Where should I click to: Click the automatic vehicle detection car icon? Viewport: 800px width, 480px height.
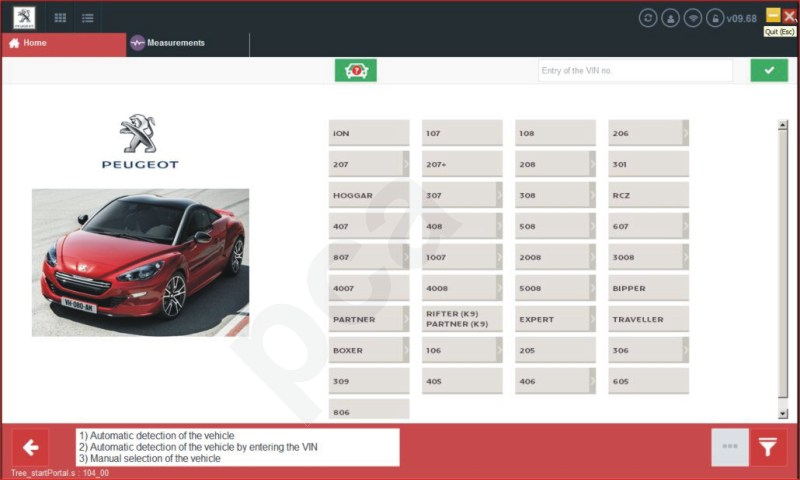click(x=356, y=70)
